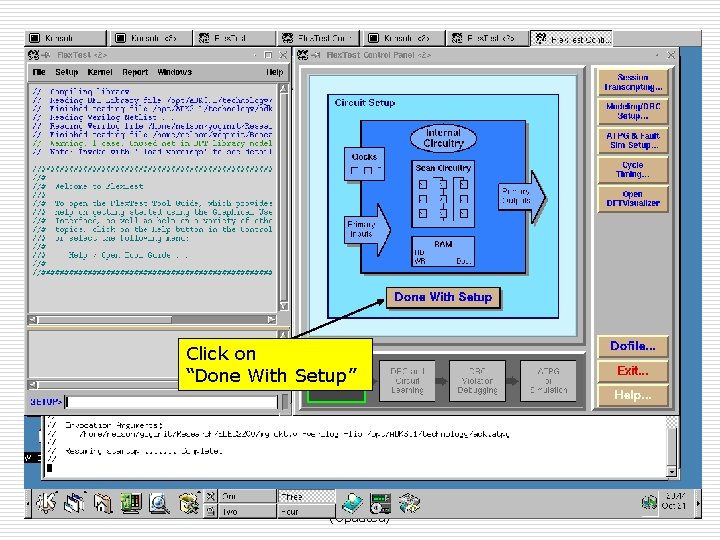
Task: Open ATPG & Fault Sim Setup
Action: 633,140
